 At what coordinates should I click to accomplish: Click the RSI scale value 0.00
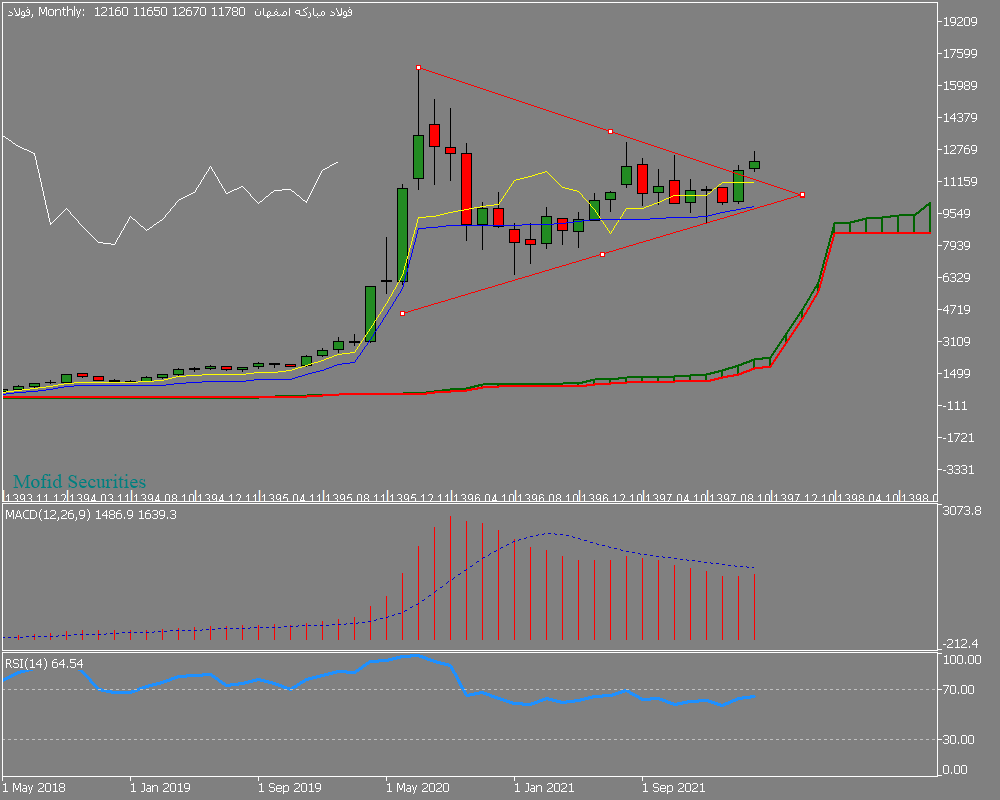[955, 769]
